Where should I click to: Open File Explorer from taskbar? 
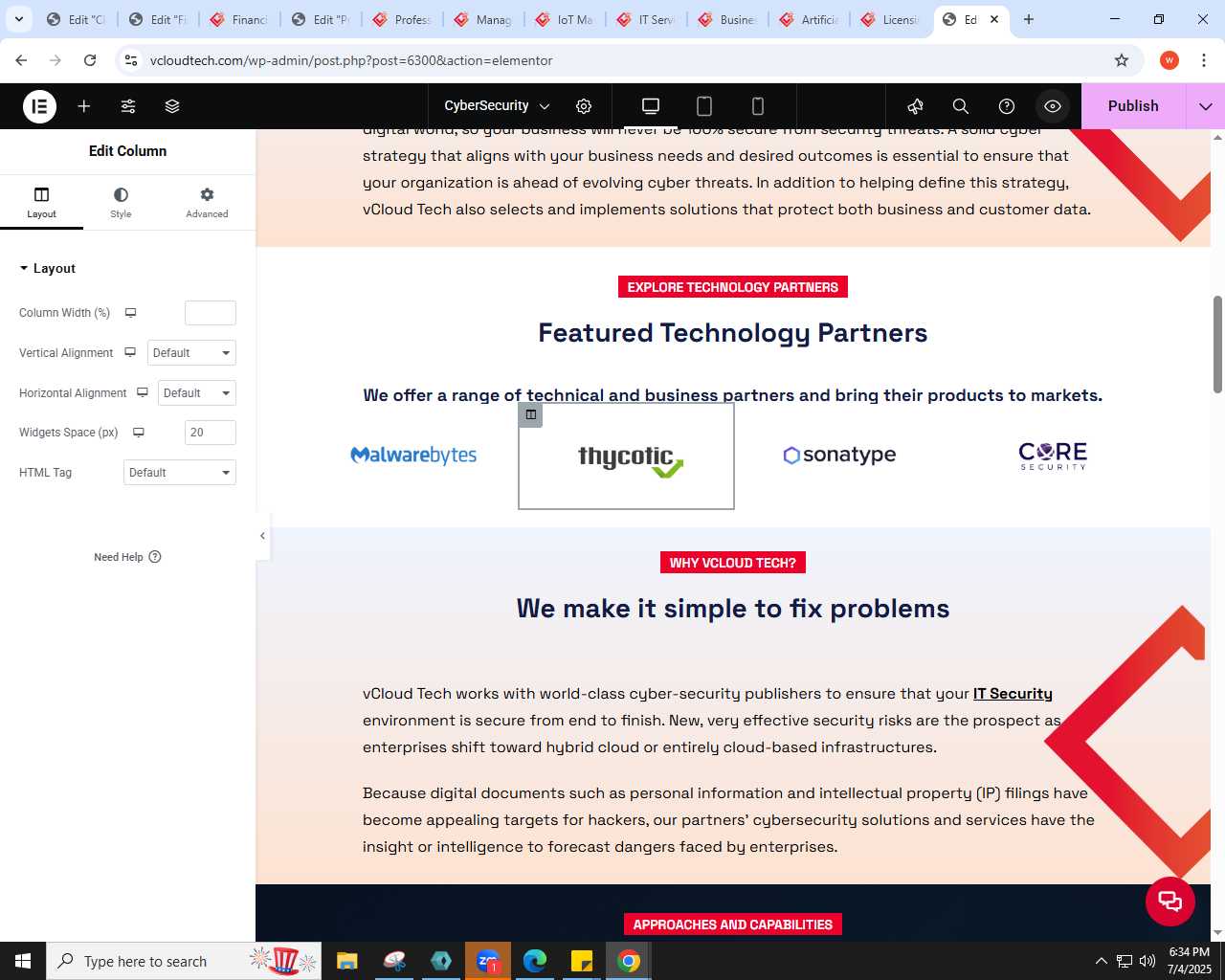coord(347,961)
